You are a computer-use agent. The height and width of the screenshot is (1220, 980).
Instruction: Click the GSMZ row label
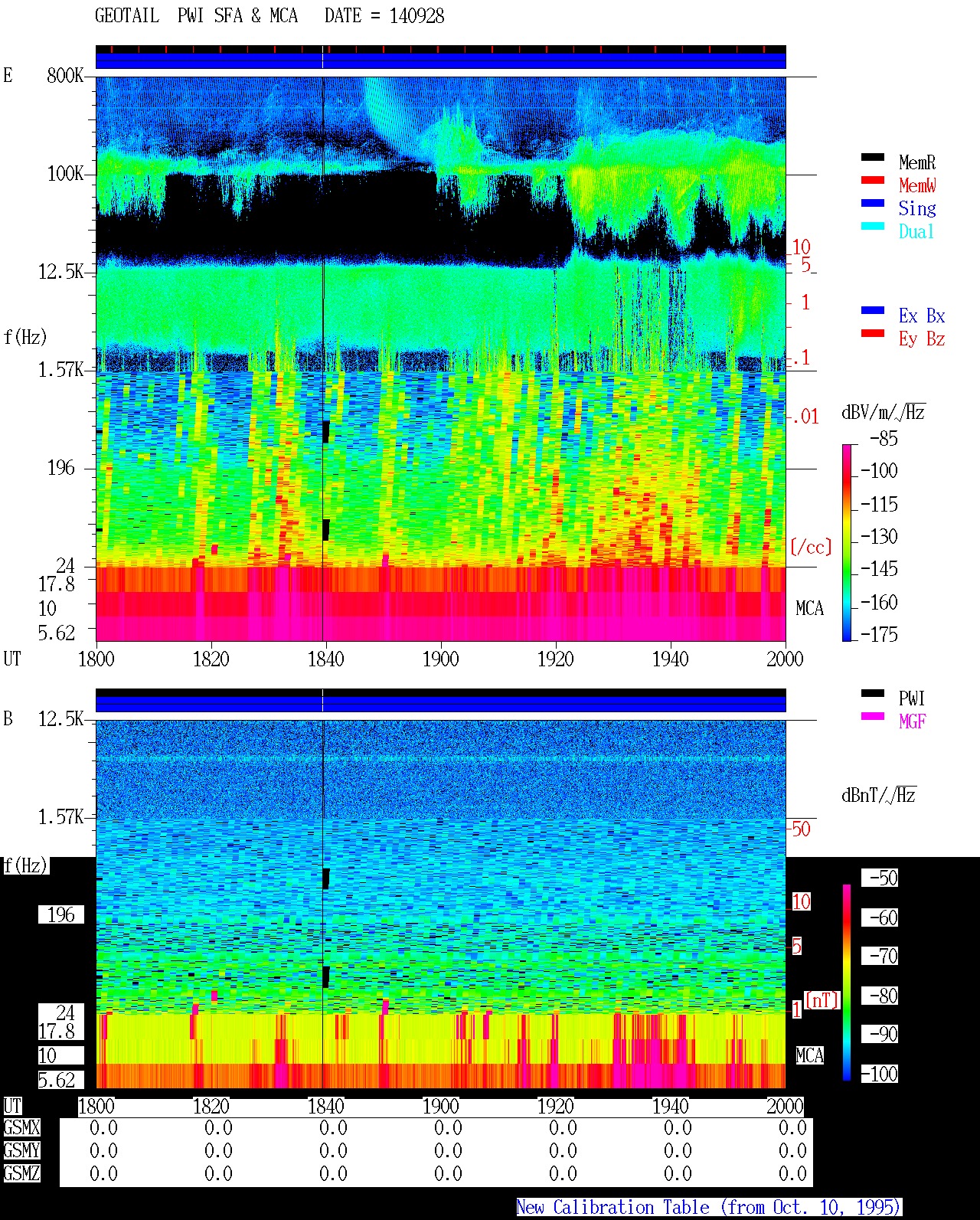coord(21,1173)
